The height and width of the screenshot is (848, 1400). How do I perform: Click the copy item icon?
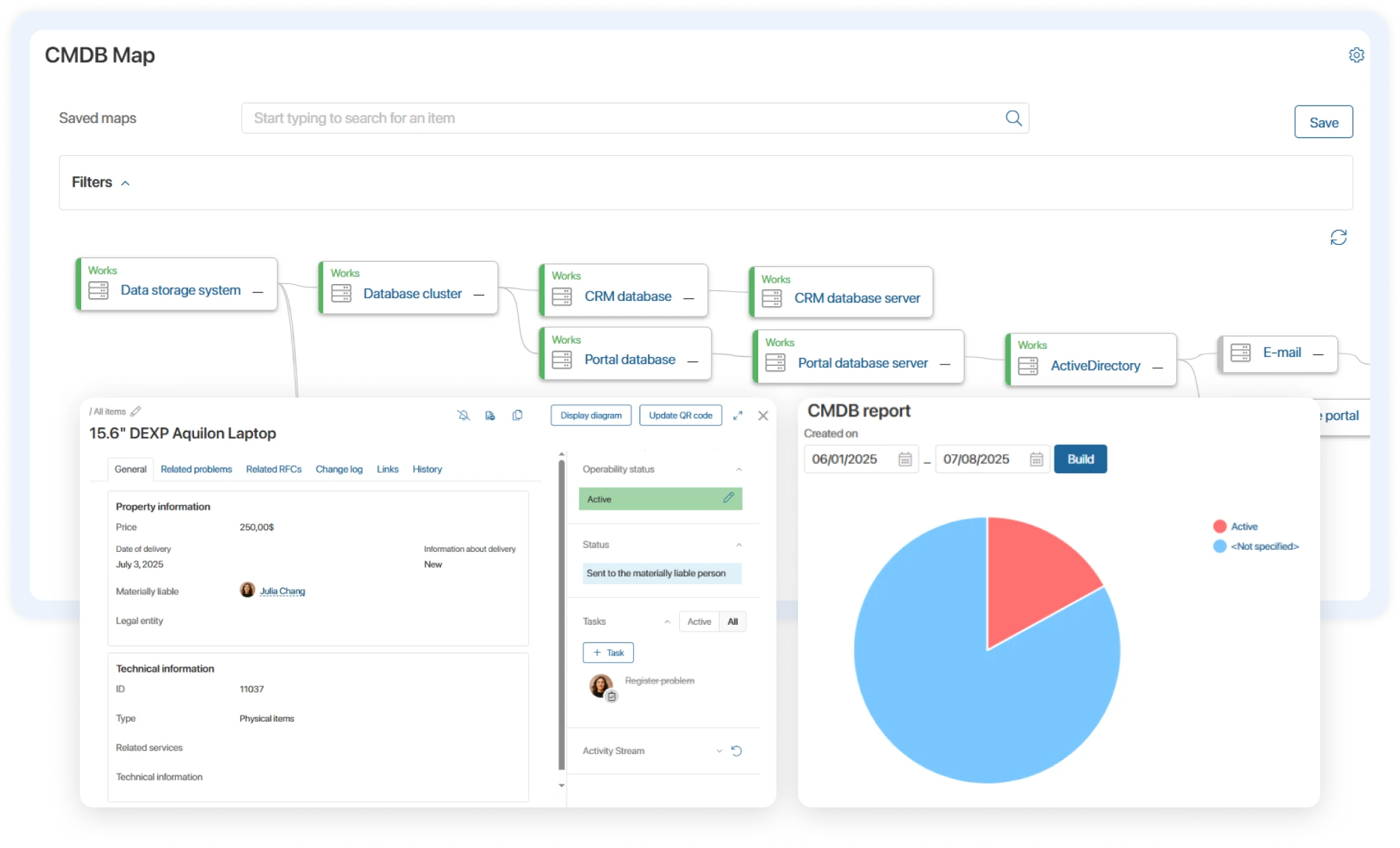tap(517, 415)
